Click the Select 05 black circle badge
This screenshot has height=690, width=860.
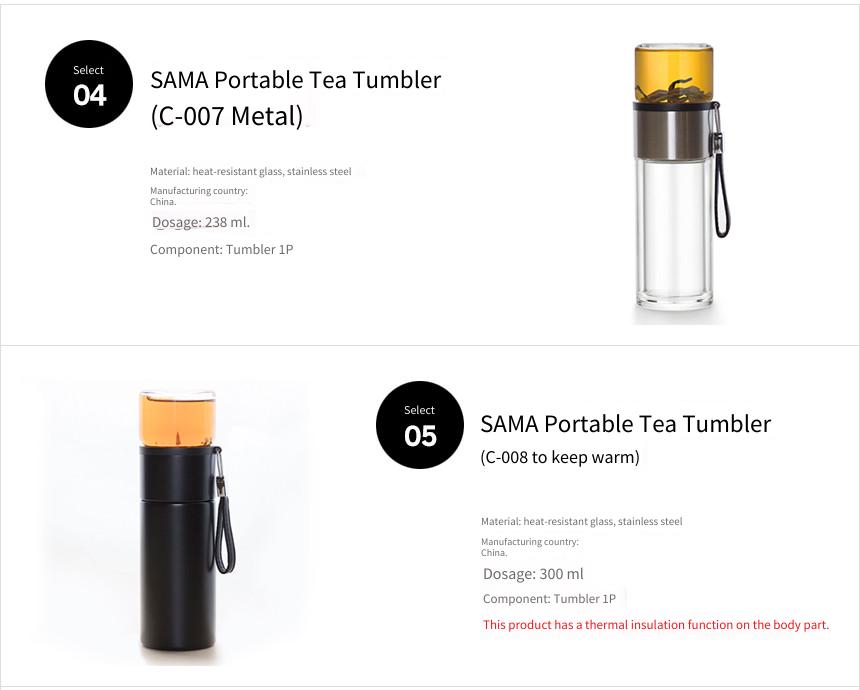tap(420, 425)
